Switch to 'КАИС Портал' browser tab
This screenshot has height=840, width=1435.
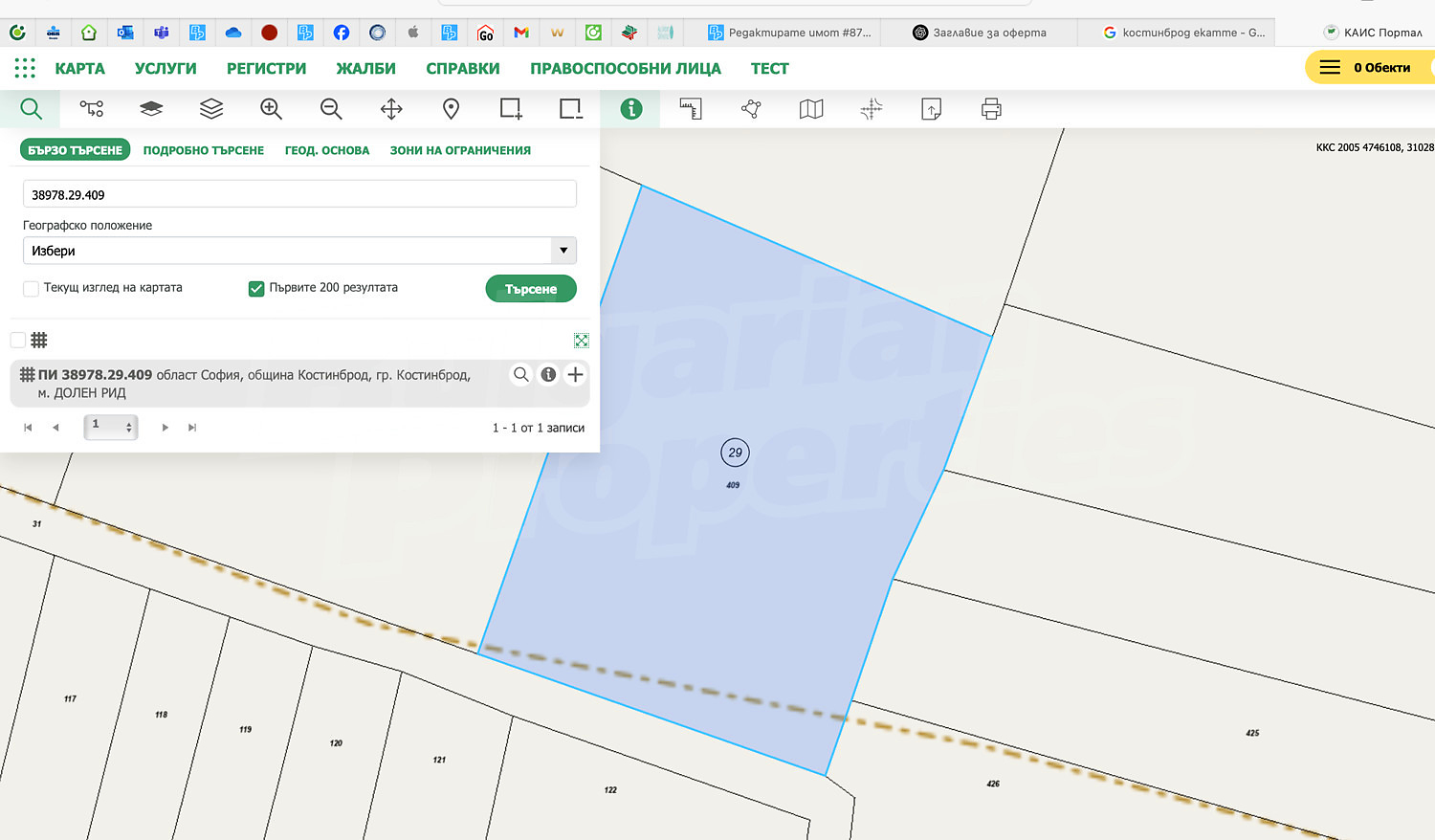[x=1374, y=33]
